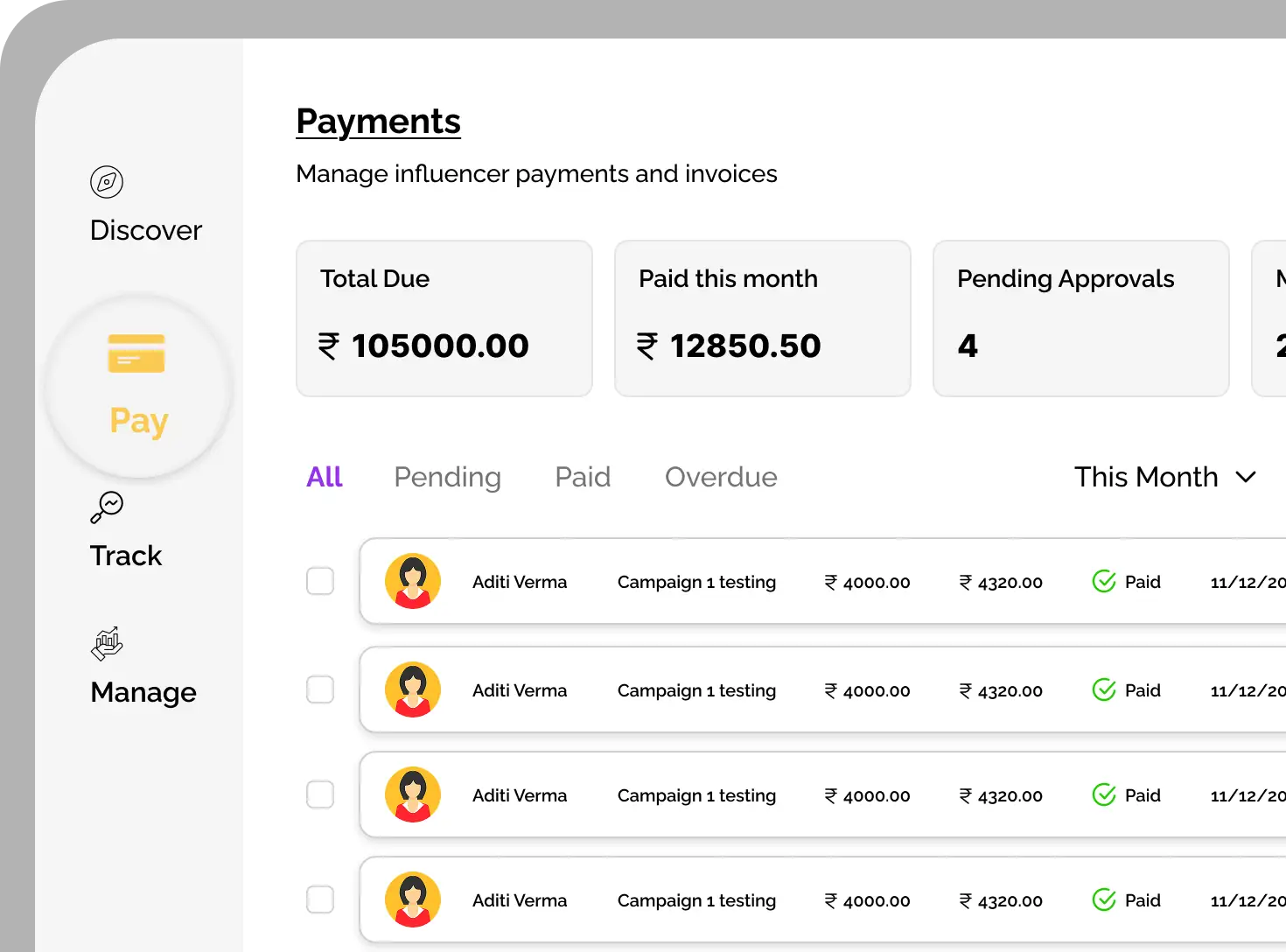
Task: Open the Manage hand-chart icon
Action: 107,643
